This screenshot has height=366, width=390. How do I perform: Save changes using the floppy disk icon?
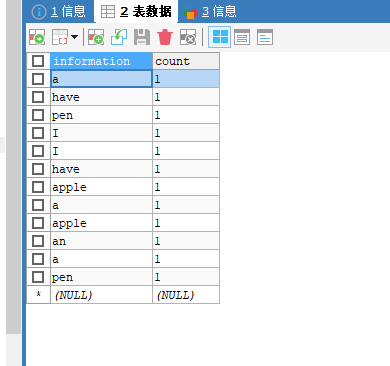point(142,37)
